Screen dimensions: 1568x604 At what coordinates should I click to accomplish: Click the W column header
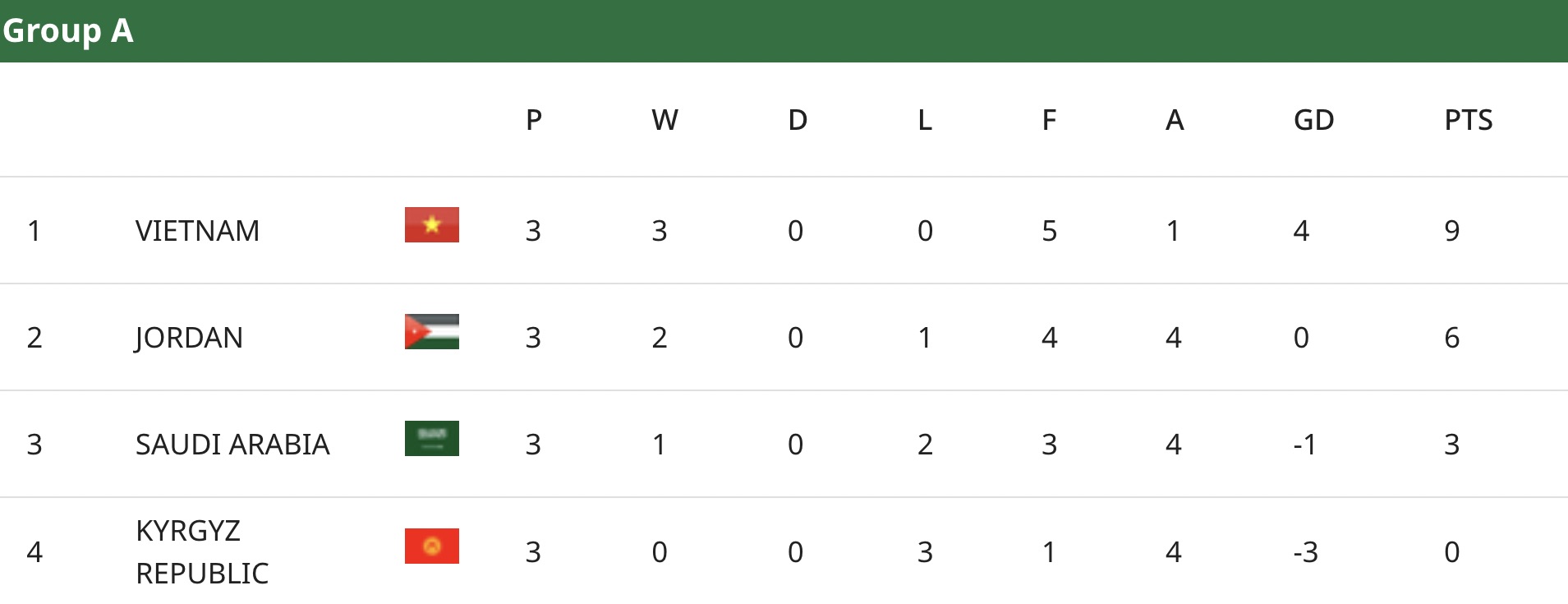tap(664, 121)
